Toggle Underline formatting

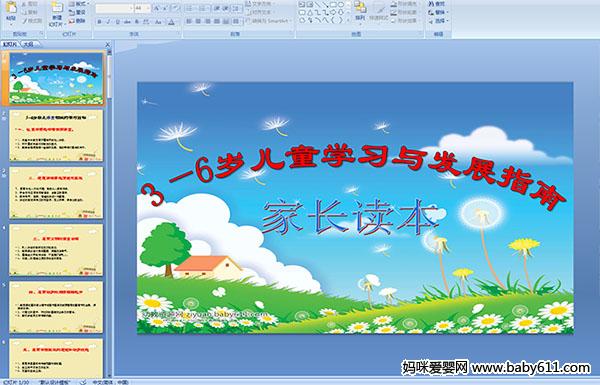[117, 22]
